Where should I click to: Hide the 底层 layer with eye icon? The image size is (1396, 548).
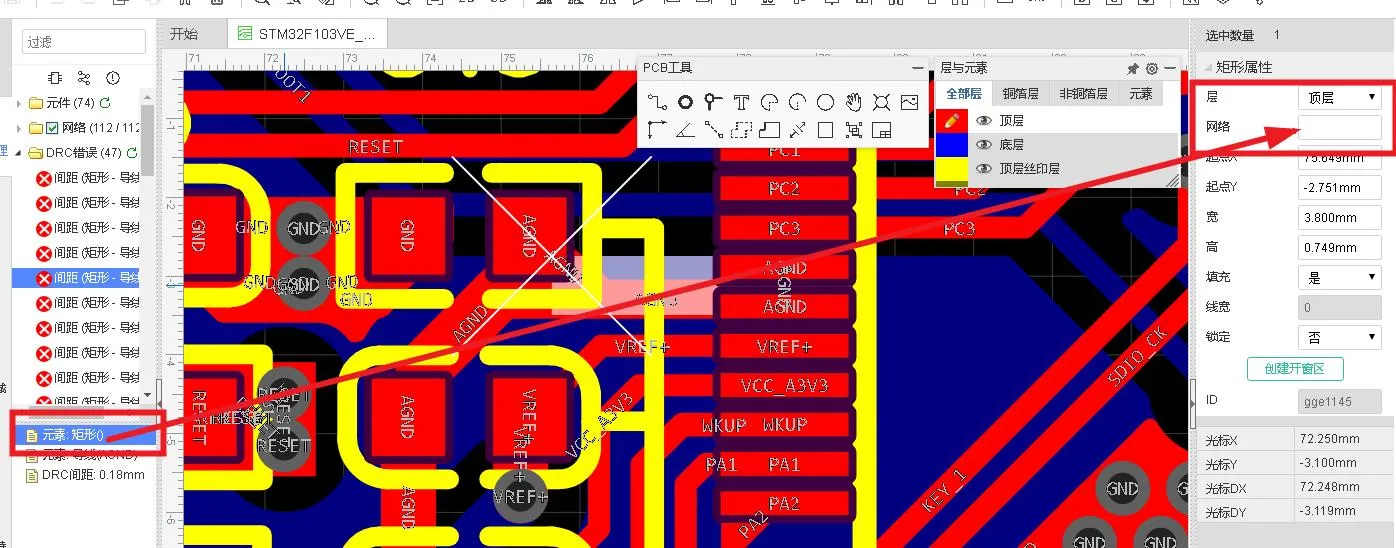pyautogui.click(x=984, y=145)
